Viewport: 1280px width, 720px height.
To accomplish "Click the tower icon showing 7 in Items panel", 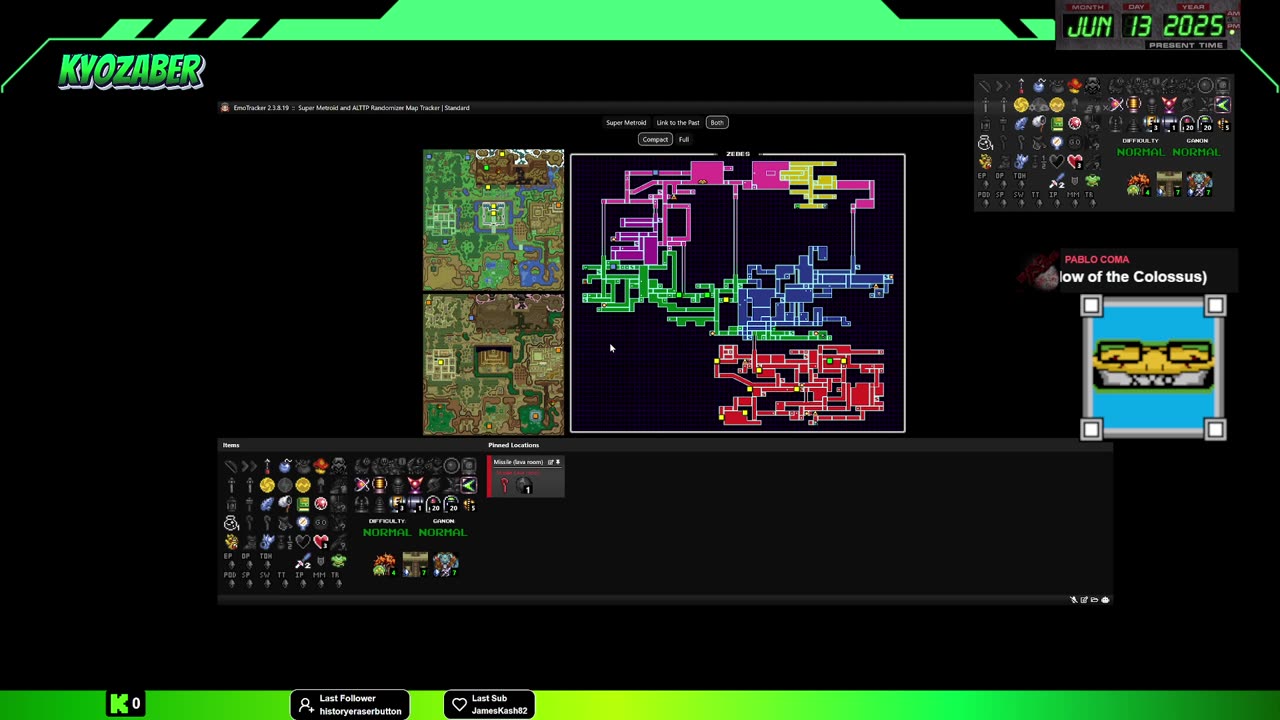I will 415,565.
